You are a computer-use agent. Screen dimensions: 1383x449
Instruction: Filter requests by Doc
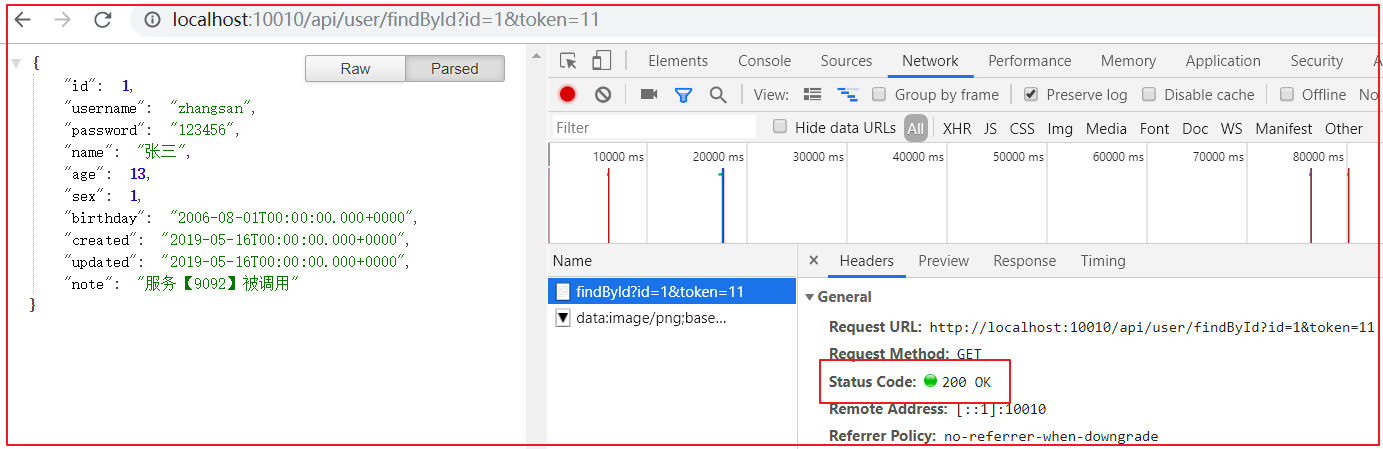[x=1195, y=128]
